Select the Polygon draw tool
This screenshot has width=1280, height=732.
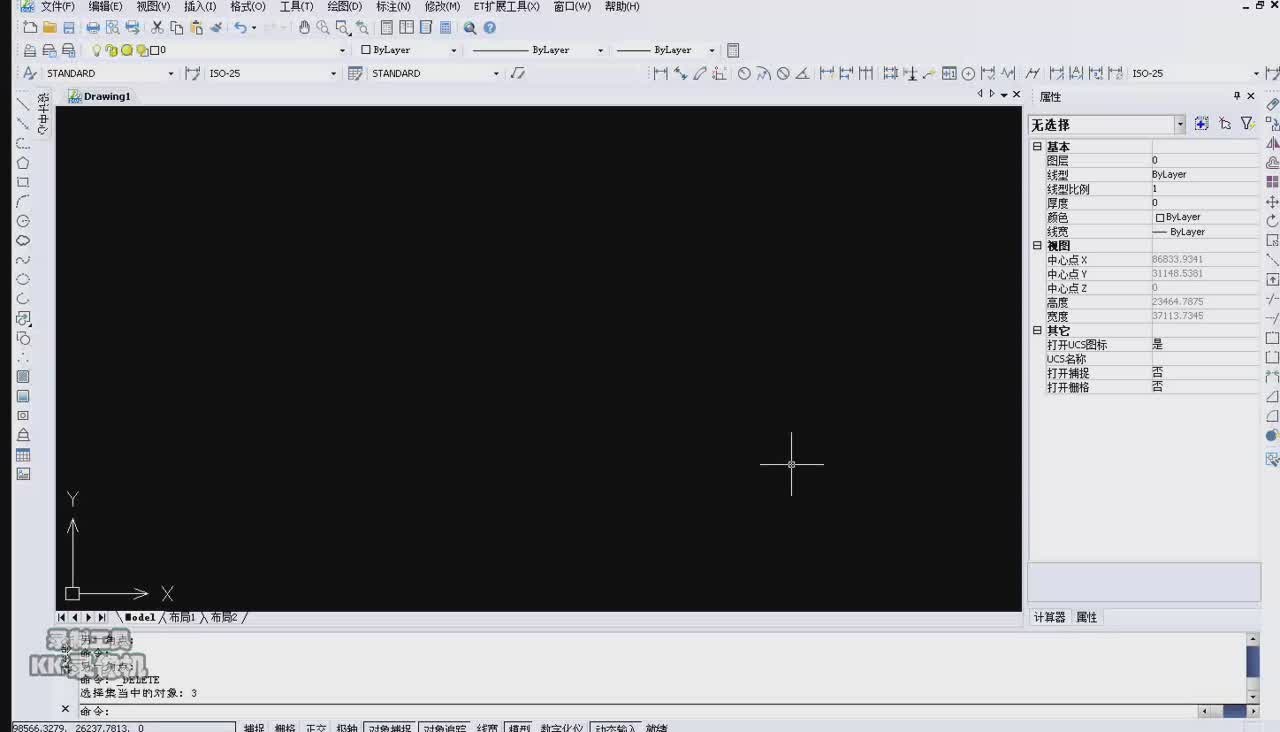[x=23, y=163]
